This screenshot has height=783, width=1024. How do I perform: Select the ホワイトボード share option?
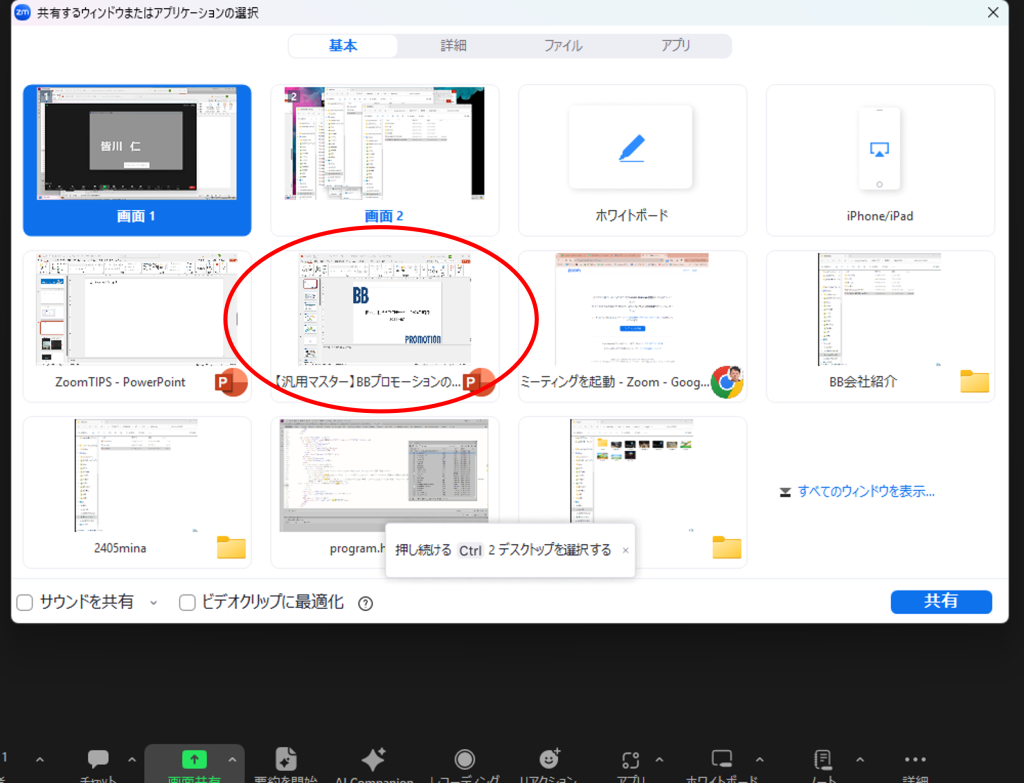tap(632, 160)
